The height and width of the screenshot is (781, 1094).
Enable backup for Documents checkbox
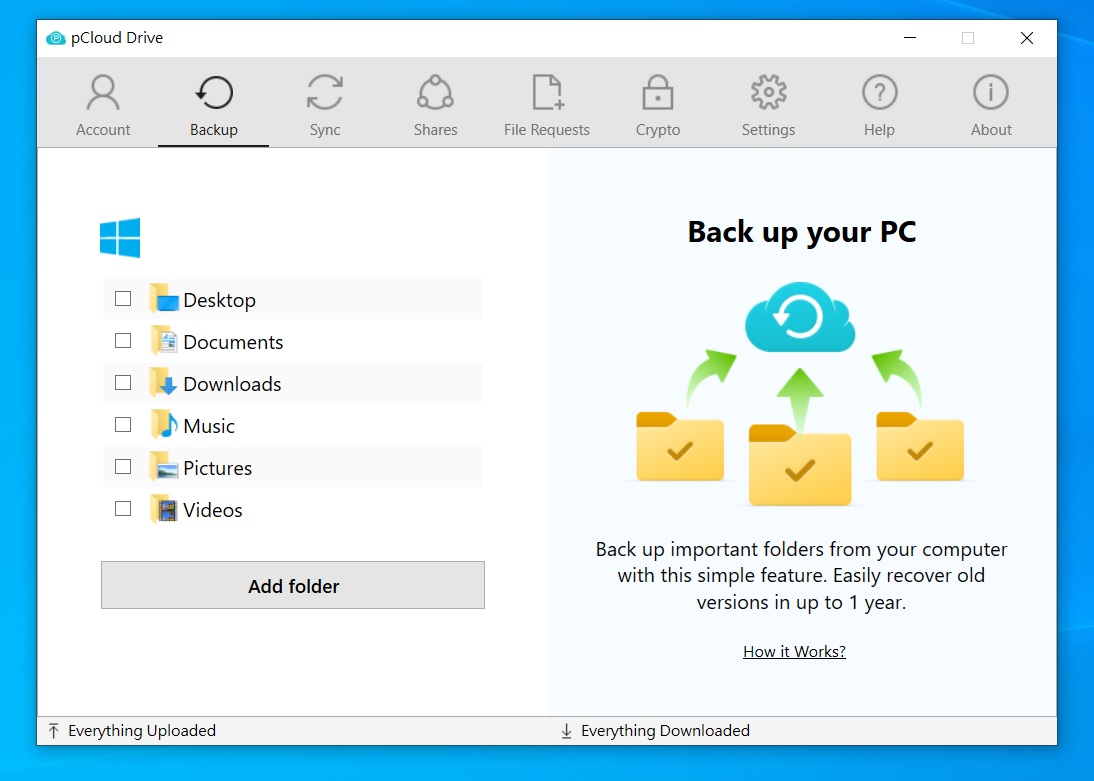[123, 341]
